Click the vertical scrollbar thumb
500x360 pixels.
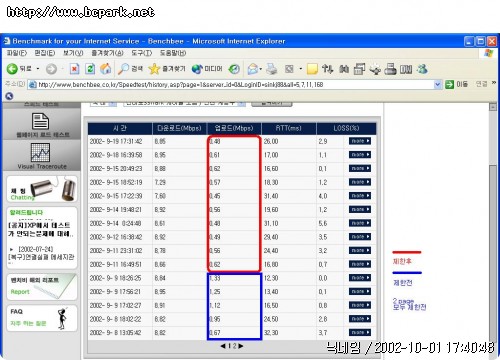493,253
